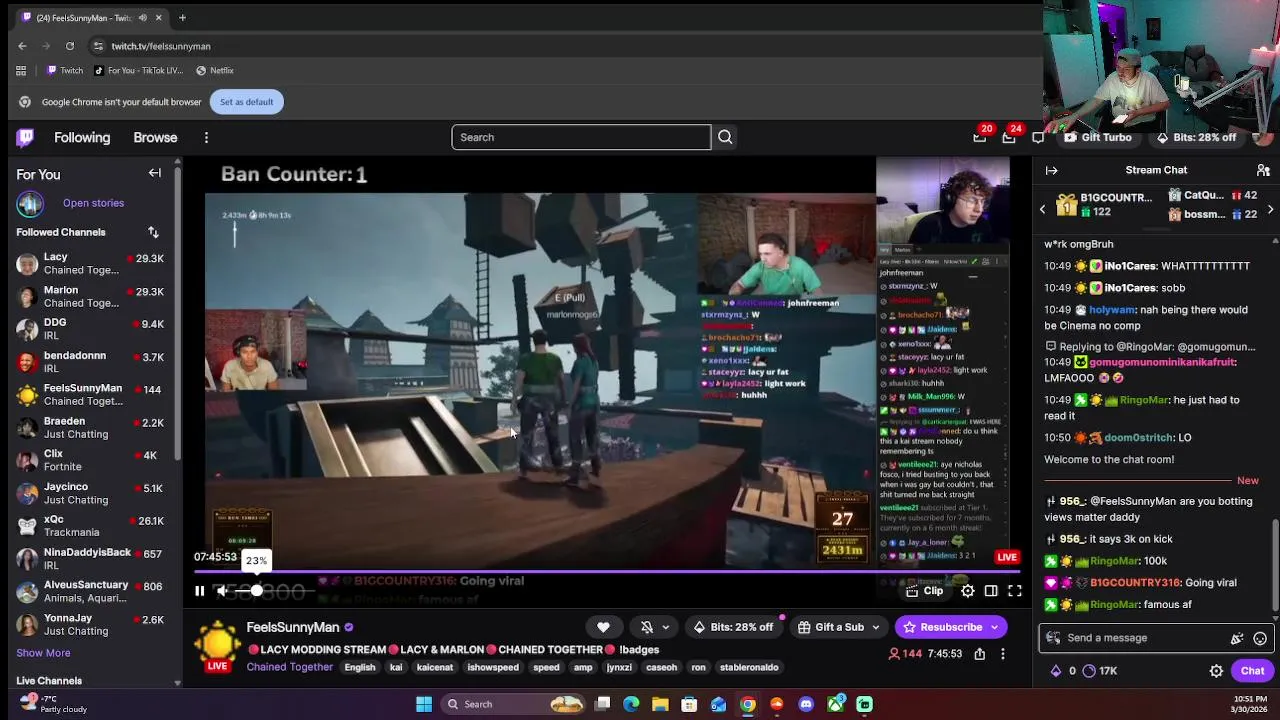
Task: Sort followed channels using arrows icon
Action: (x=153, y=232)
